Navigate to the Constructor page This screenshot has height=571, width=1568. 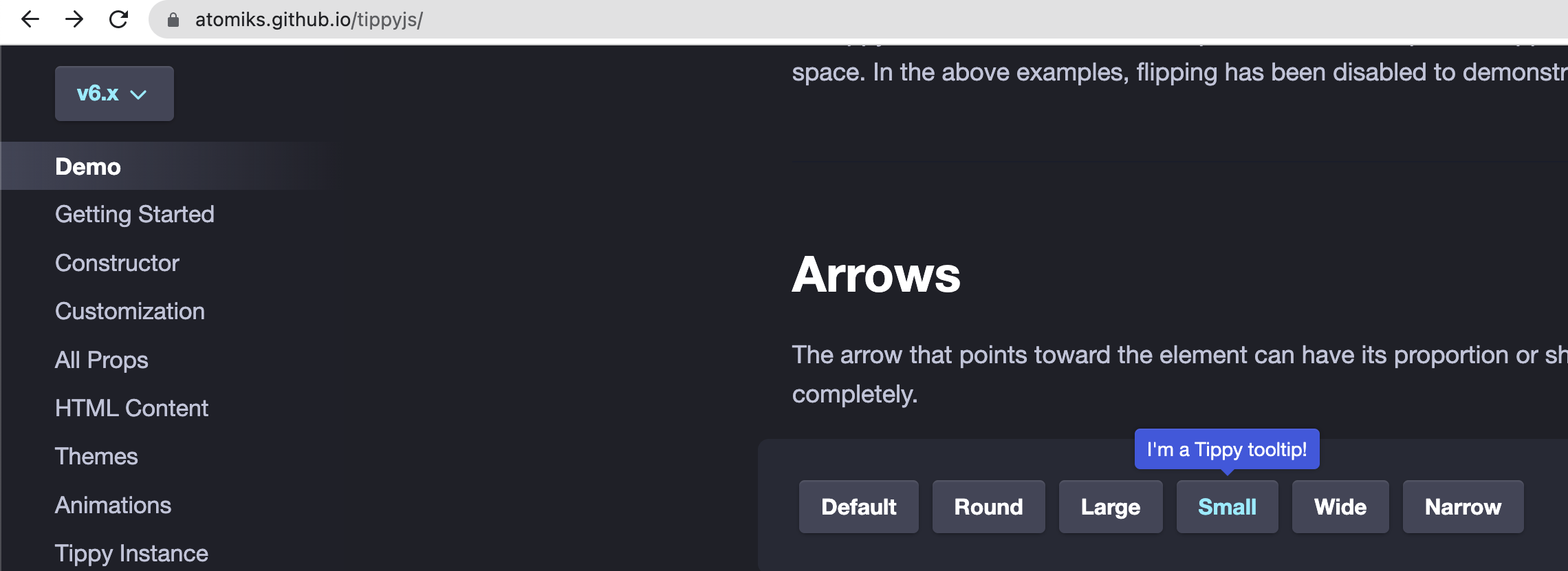tap(117, 263)
